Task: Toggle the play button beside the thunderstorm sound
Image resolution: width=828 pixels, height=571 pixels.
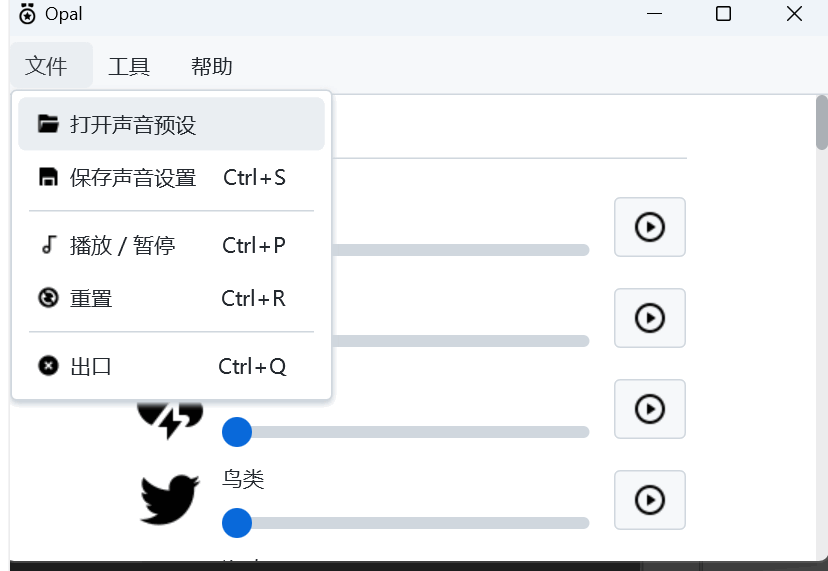Action: coord(650,409)
